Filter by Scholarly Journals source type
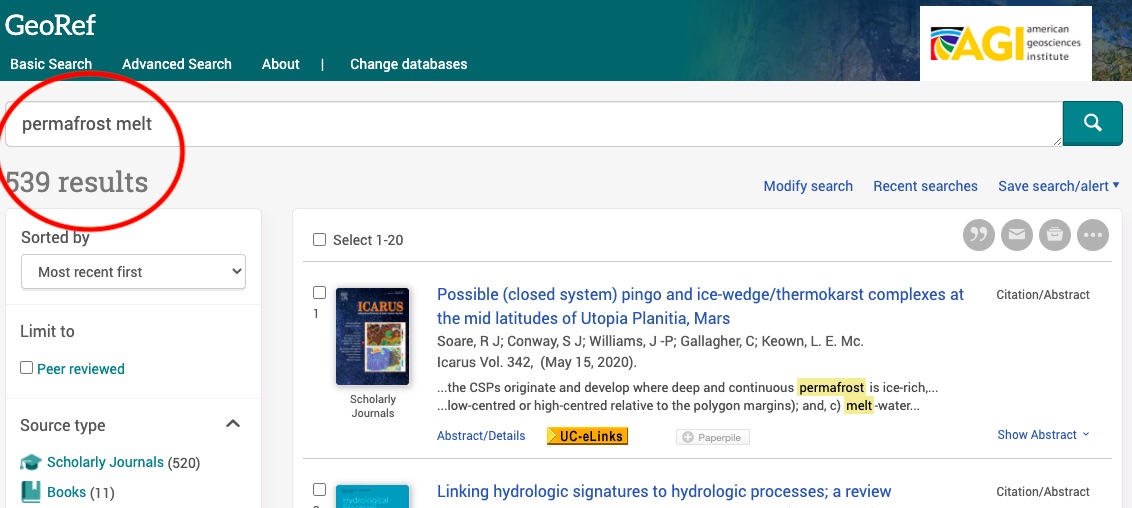The image size is (1132, 508). (105, 462)
